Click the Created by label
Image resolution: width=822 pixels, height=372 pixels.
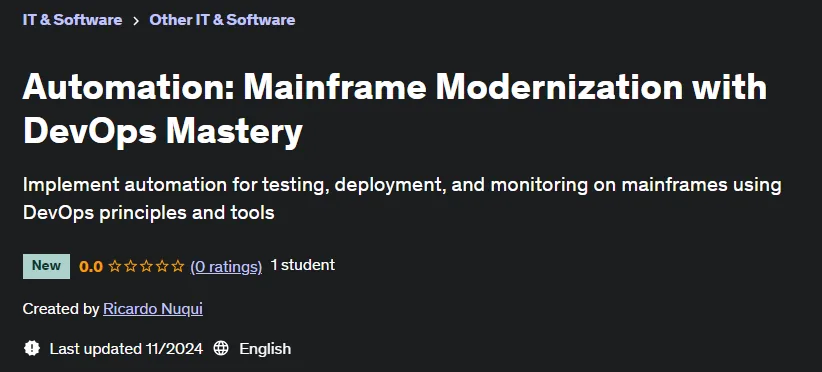[x=60, y=309]
